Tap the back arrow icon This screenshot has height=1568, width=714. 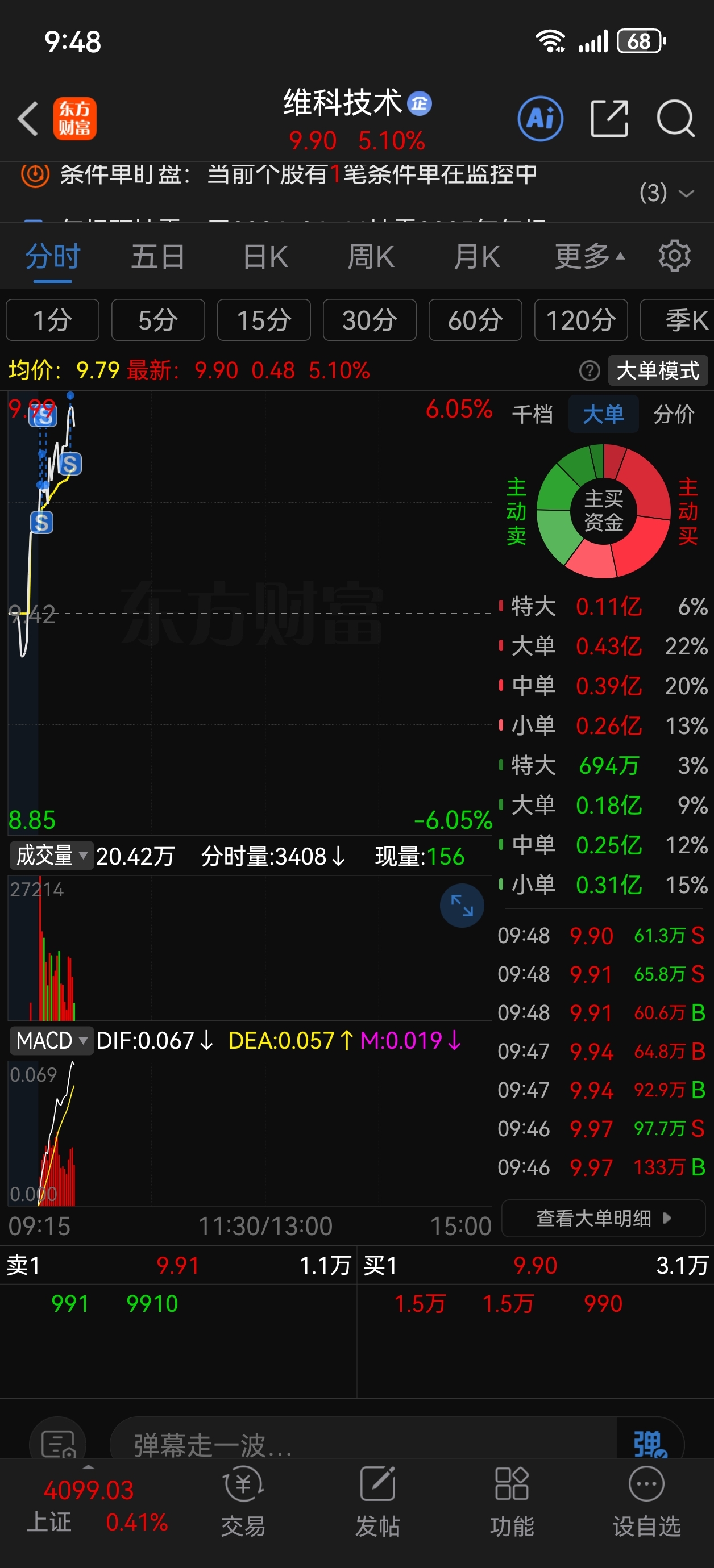tap(28, 119)
